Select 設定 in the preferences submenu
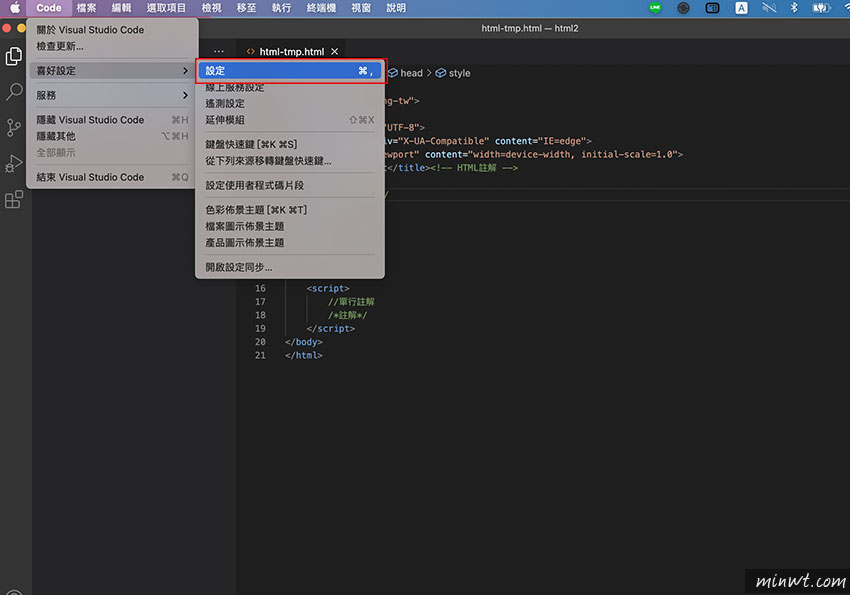Image resolution: width=850 pixels, height=595 pixels. click(290, 70)
